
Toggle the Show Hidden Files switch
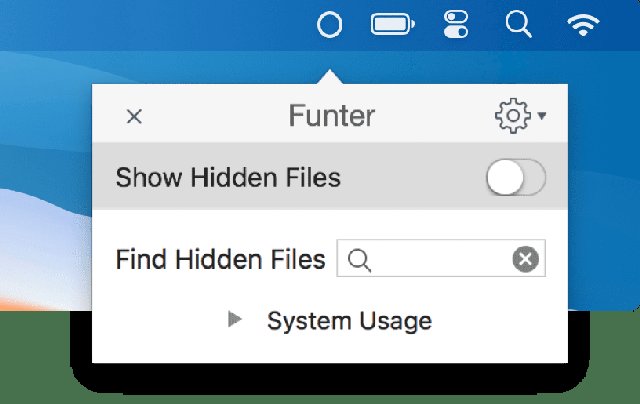pyautogui.click(x=516, y=179)
